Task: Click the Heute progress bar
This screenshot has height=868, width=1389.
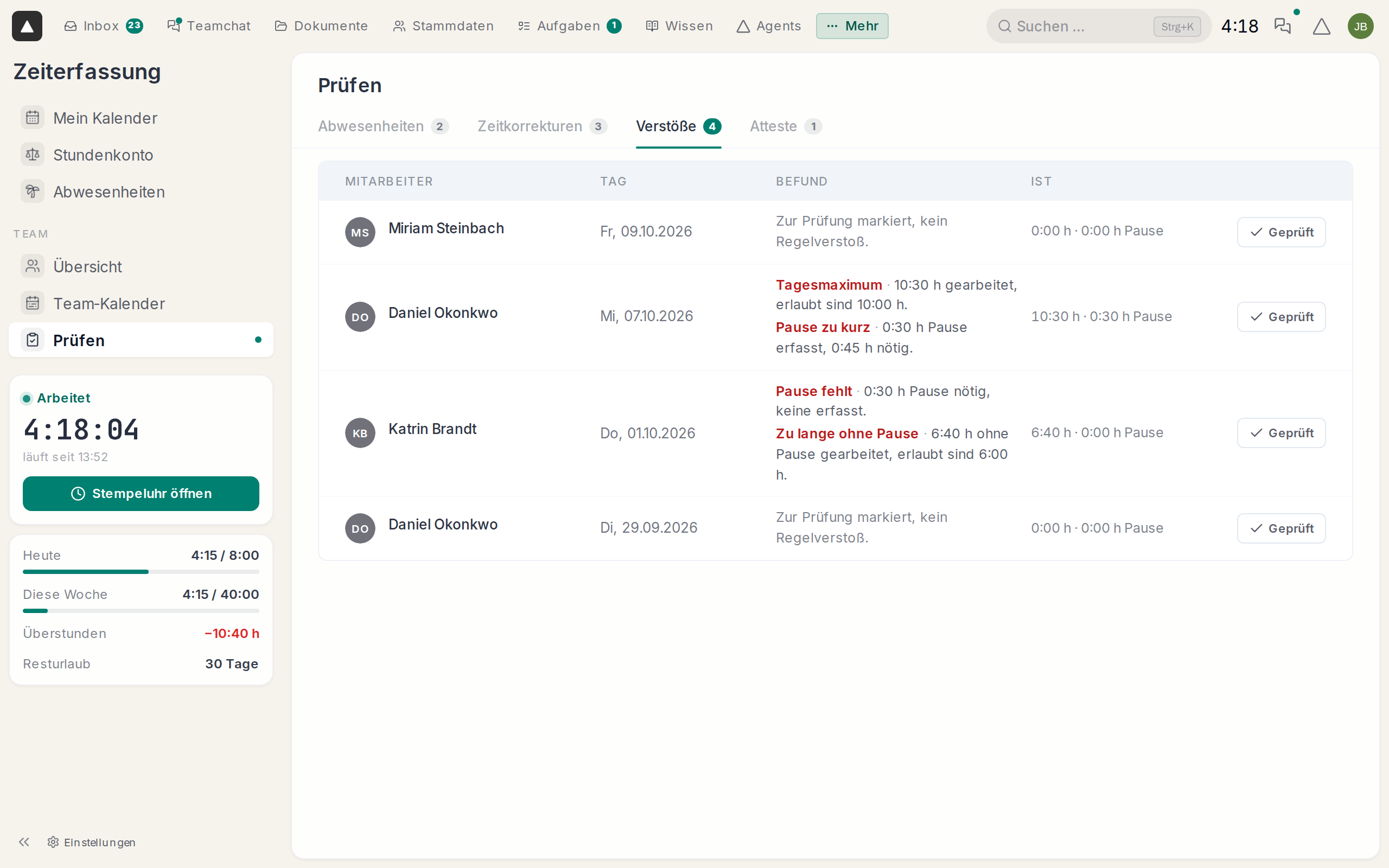Action: (141, 572)
